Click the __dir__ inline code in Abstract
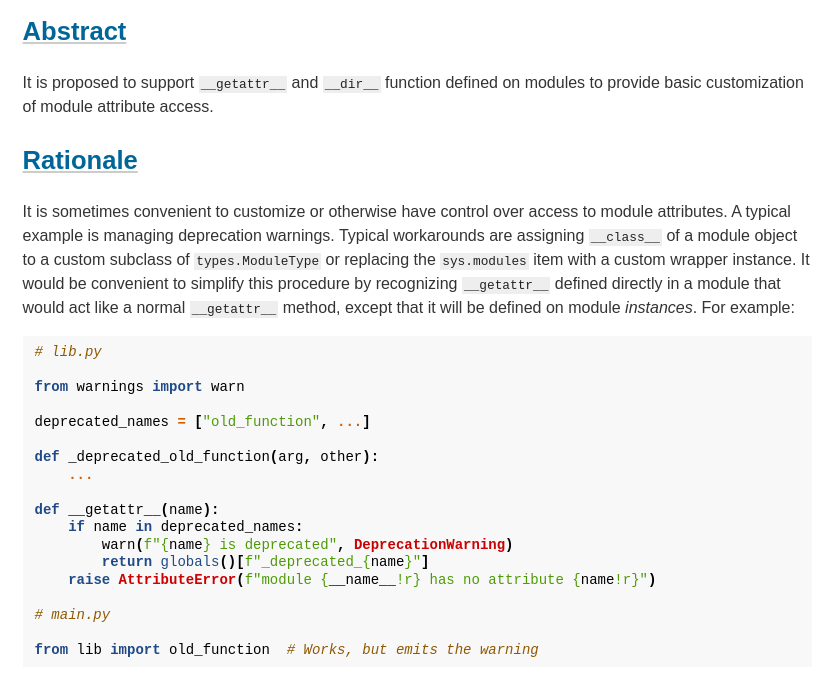Viewport: 831px width, 687px height. point(351,84)
